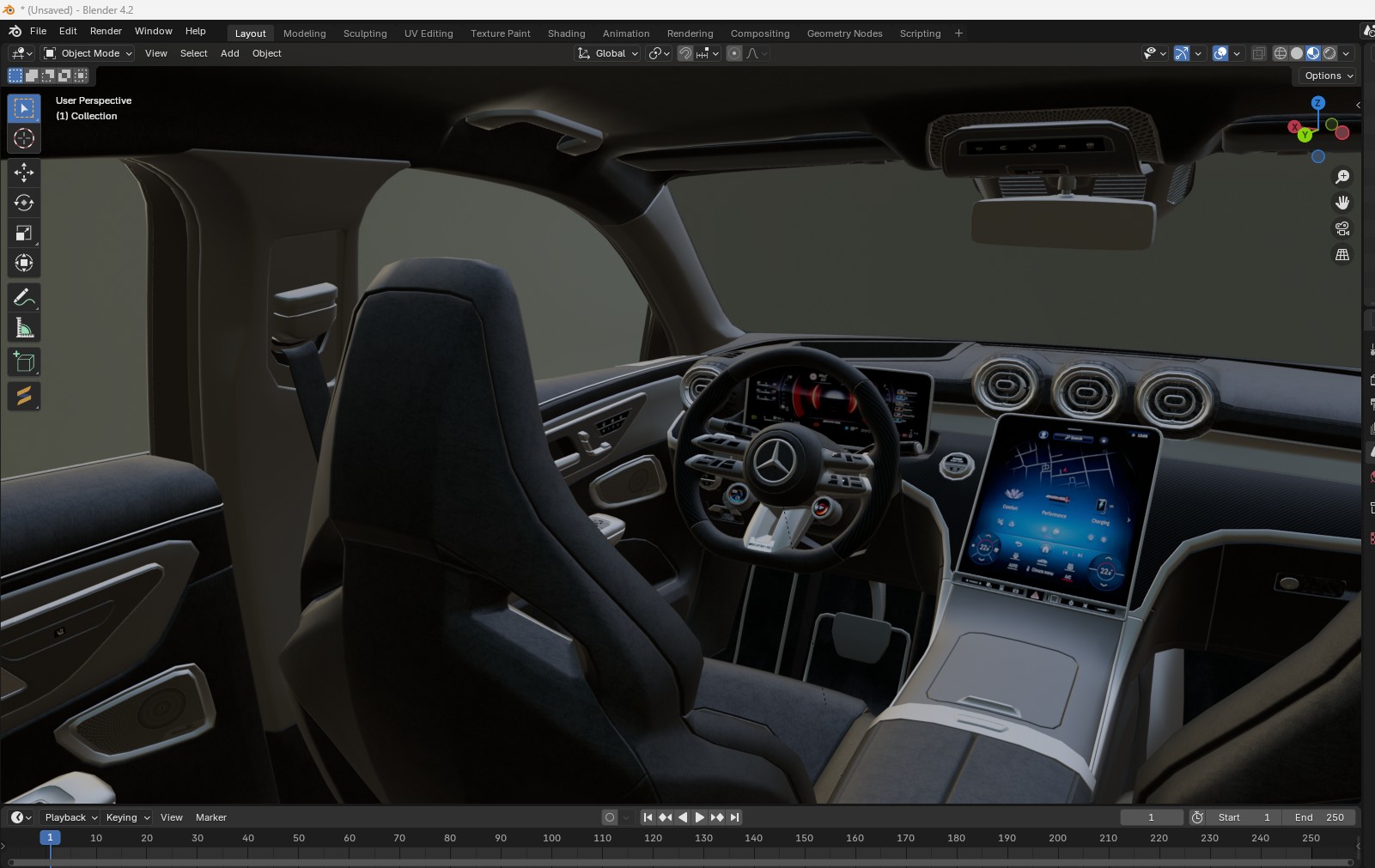Toggle camera view in viewport
The width and height of the screenshot is (1375, 868).
[1342, 229]
